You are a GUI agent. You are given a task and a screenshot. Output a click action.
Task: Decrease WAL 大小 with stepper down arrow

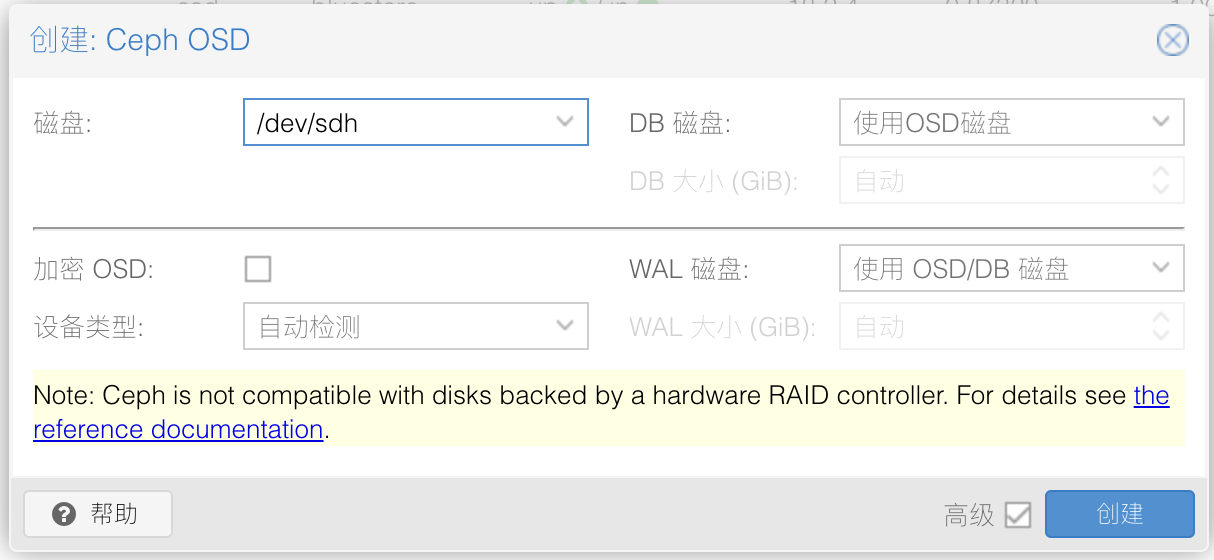[x=1161, y=337]
